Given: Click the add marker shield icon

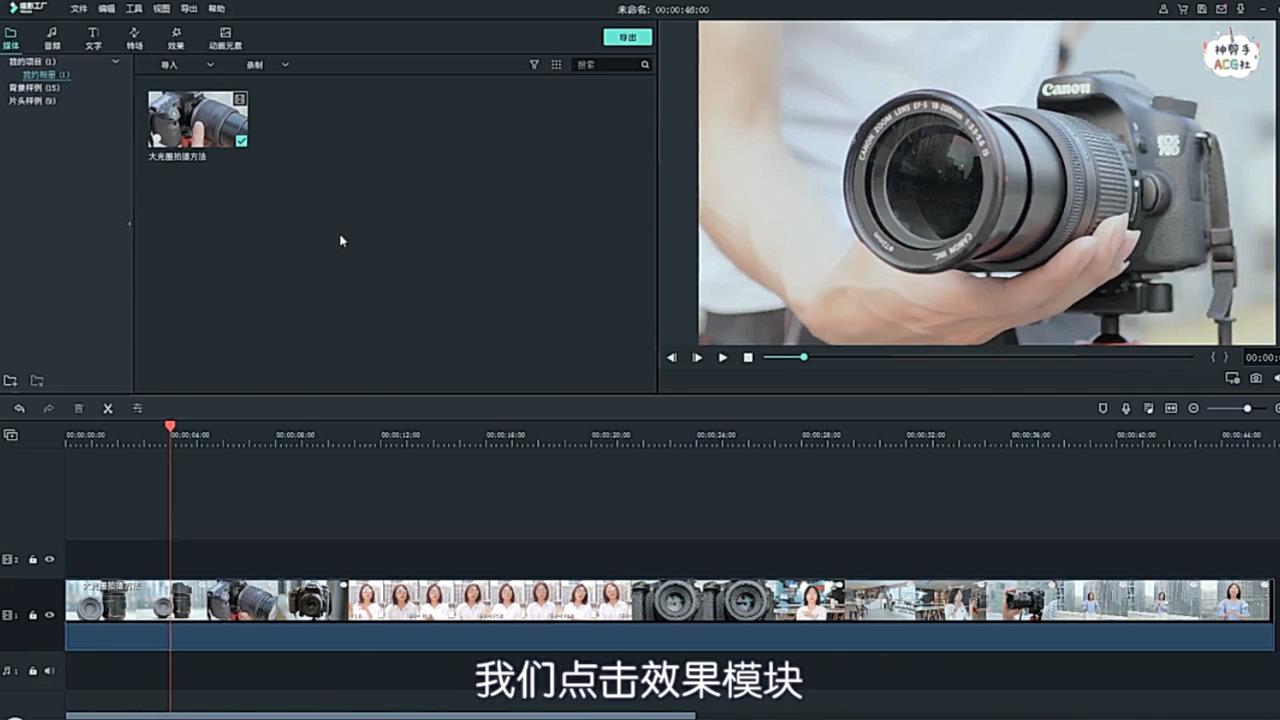Looking at the screenshot, I should coord(1103,409).
